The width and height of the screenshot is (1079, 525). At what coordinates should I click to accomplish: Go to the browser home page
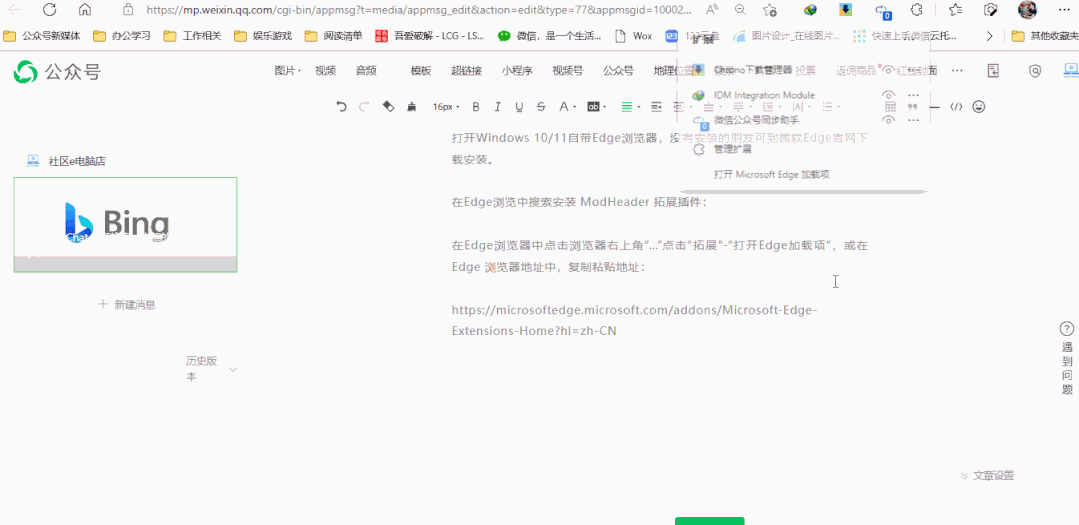pos(85,10)
